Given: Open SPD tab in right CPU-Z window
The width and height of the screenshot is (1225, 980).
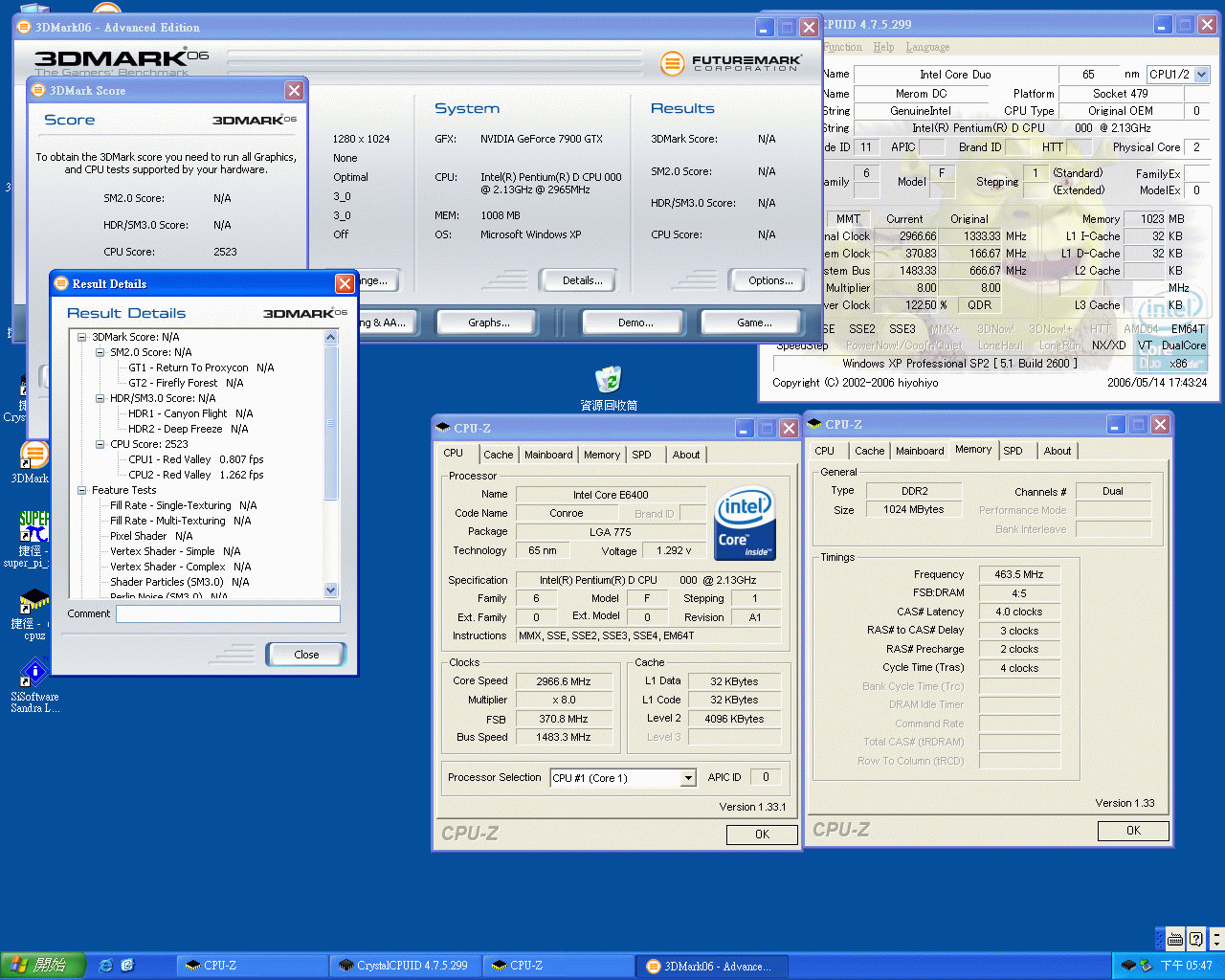Looking at the screenshot, I should [1013, 451].
